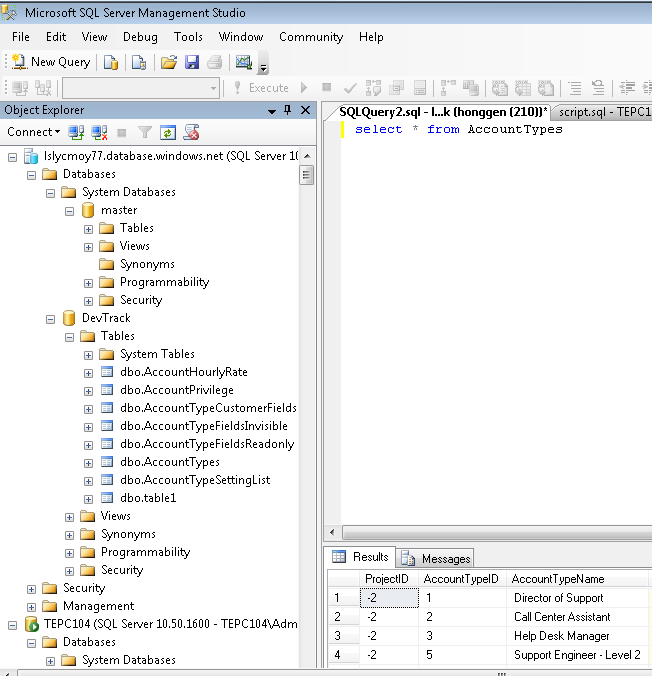Select the Synonyms folder under master
The height and width of the screenshot is (676, 652).
[x=147, y=264]
